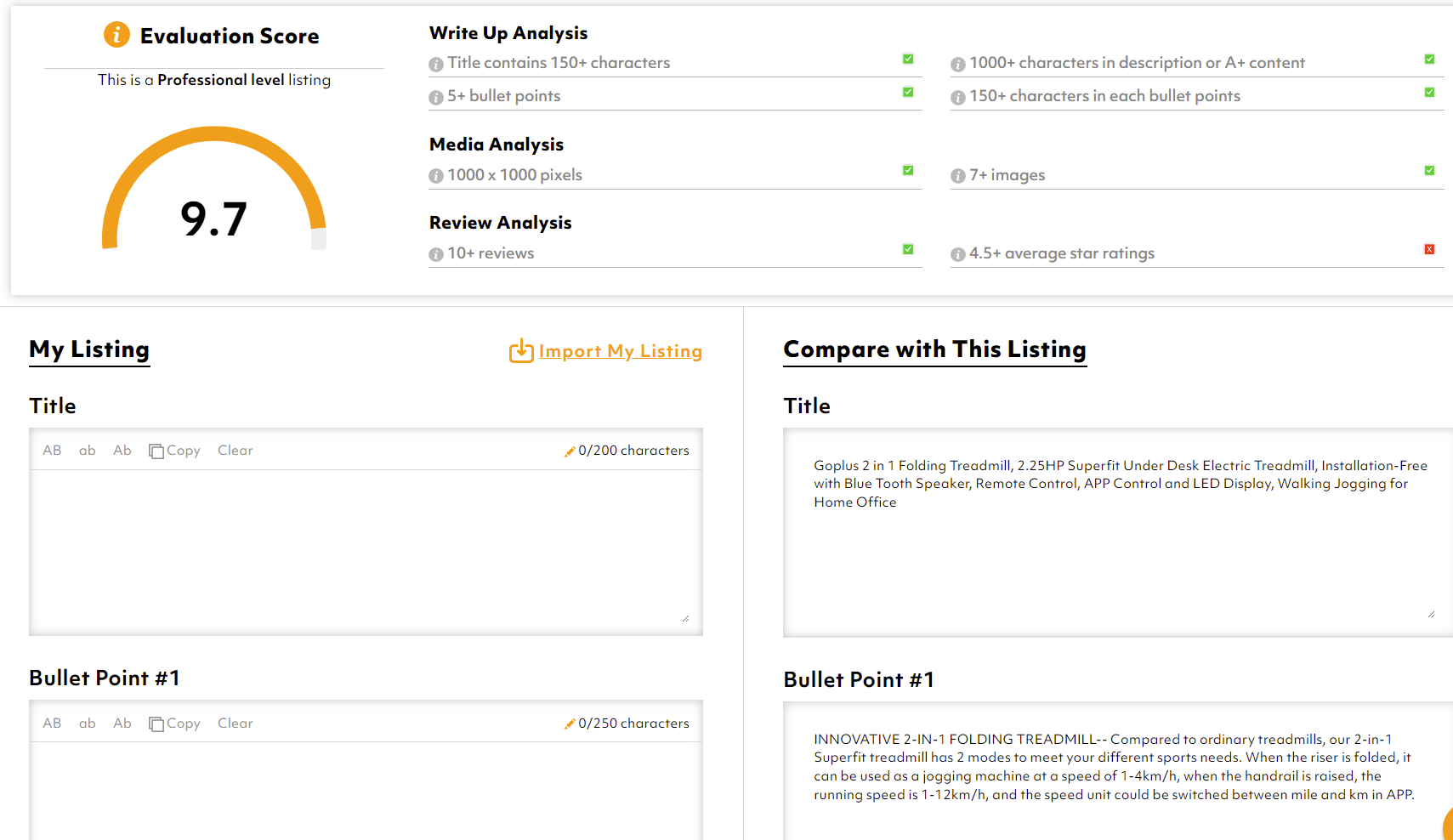Click the pencil icon beside 0/200 characters
The width and height of the screenshot is (1453, 840).
(x=570, y=451)
